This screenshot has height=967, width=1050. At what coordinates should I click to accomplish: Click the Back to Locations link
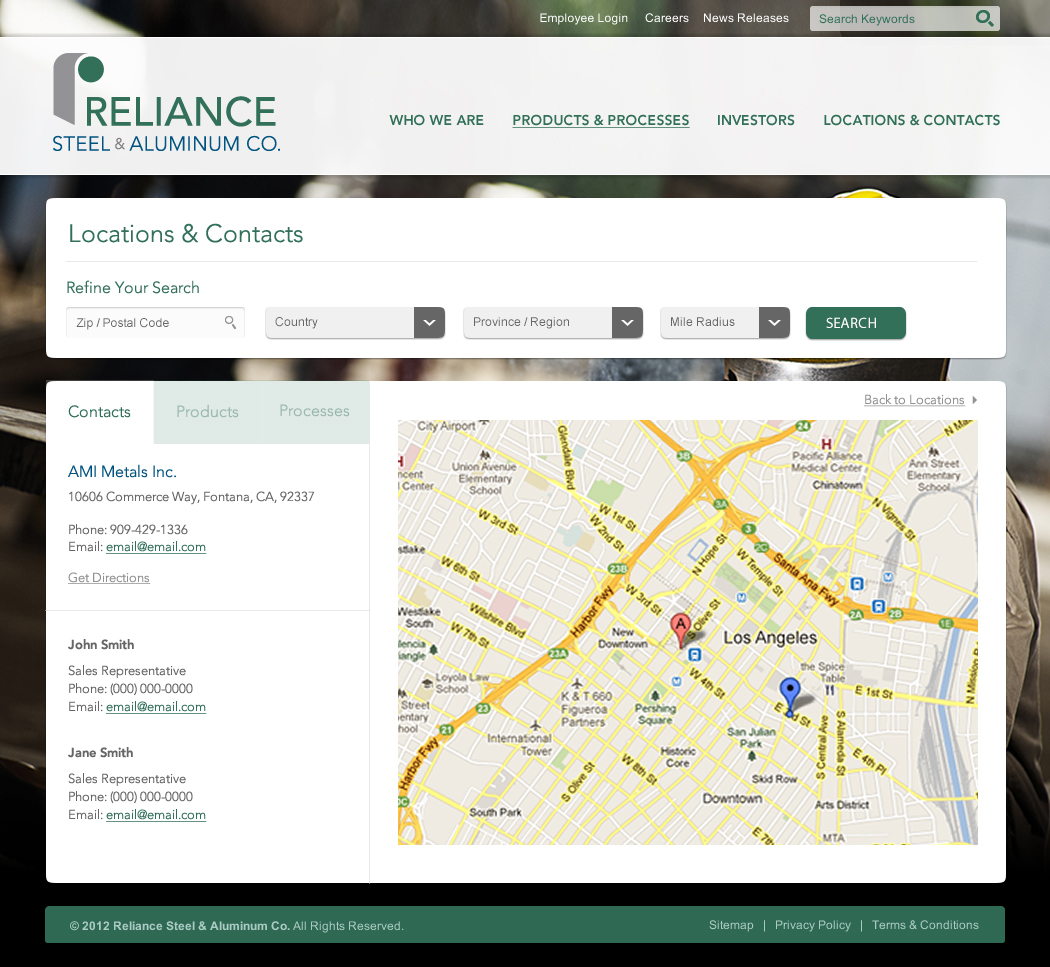pos(914,400)
